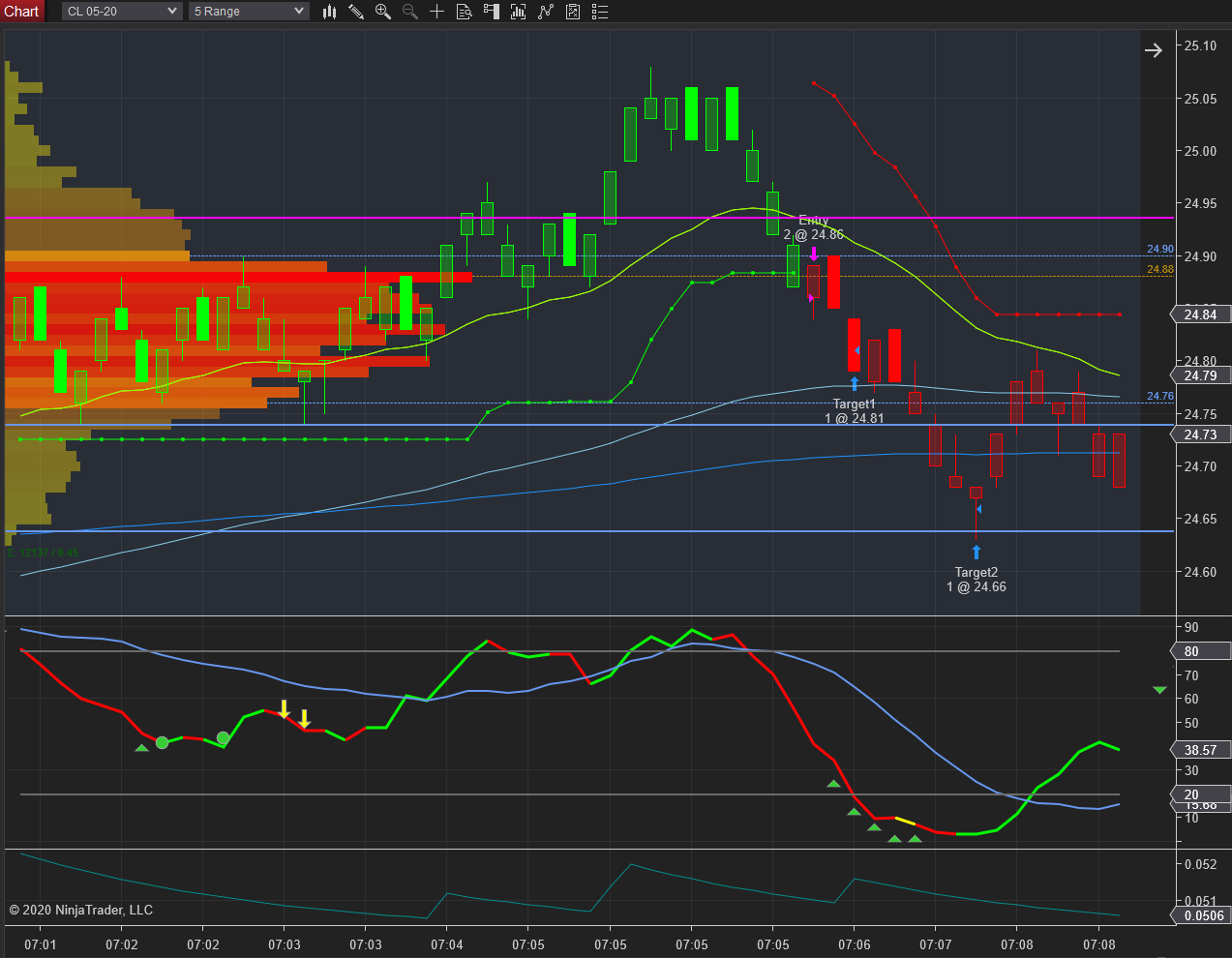Click the scroll-to-right arrow on chart
Screen dimensions: 1232x958
coord(1154,50)
